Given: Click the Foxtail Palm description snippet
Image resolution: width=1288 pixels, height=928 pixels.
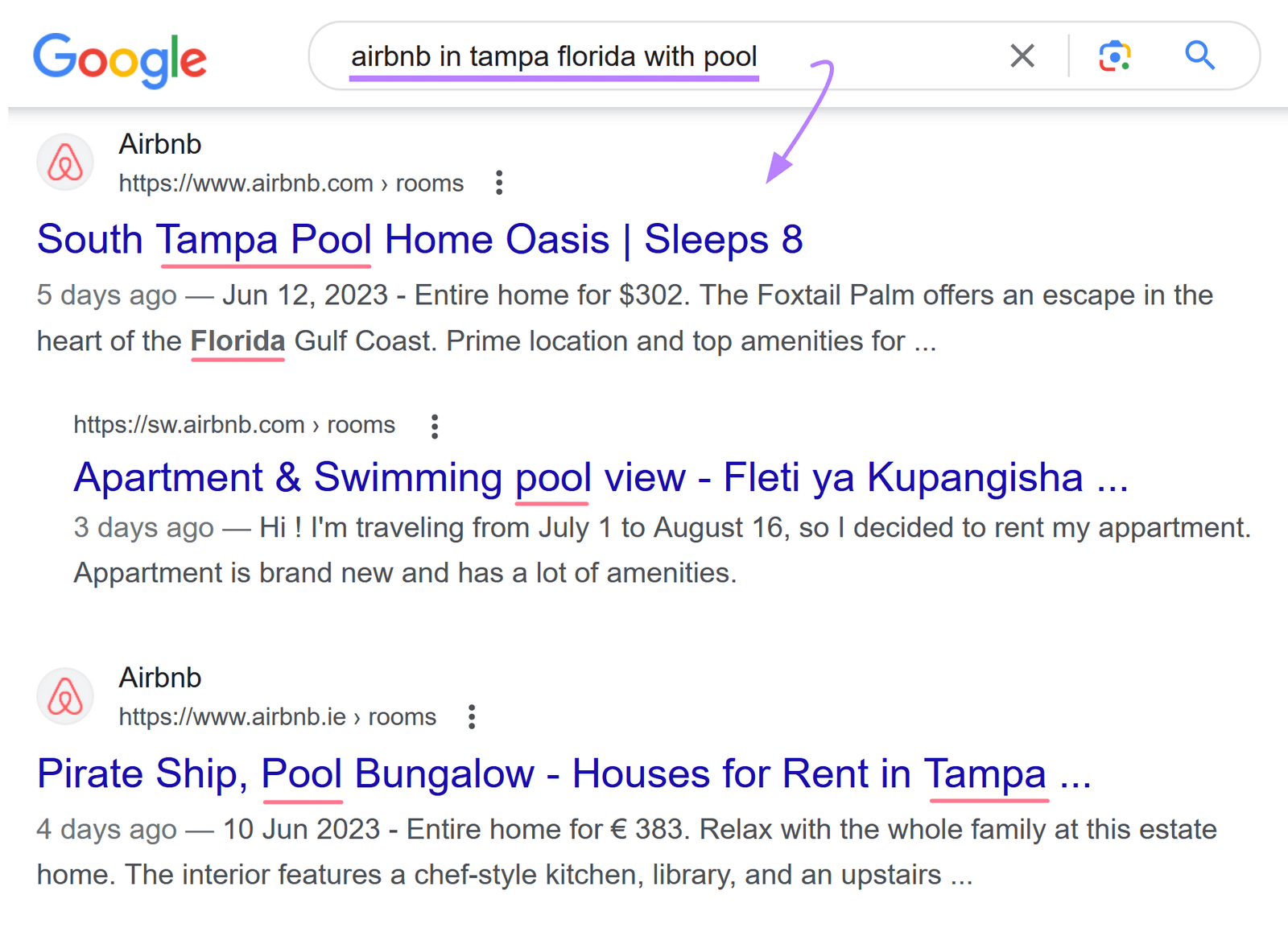Looking at the screenshot, I should click(x=625, y=318).
